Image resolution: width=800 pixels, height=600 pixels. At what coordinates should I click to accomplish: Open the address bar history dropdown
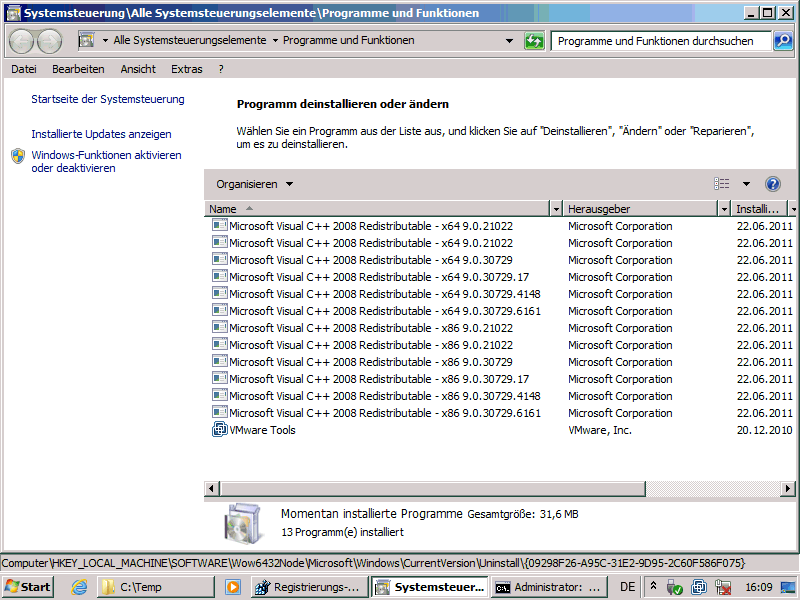point(510,41)
